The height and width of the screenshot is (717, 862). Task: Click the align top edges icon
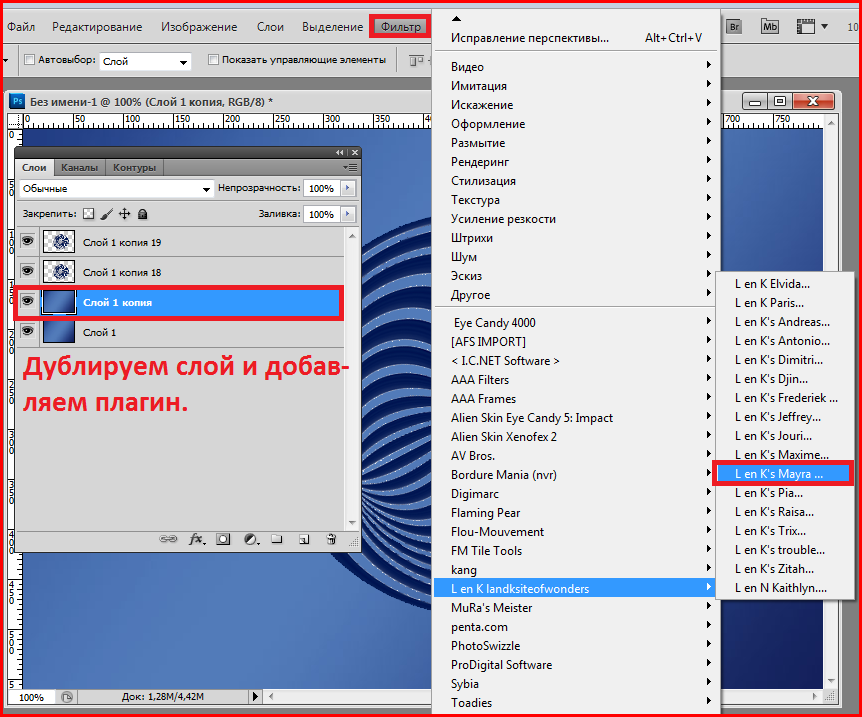(x=417, y=60)
